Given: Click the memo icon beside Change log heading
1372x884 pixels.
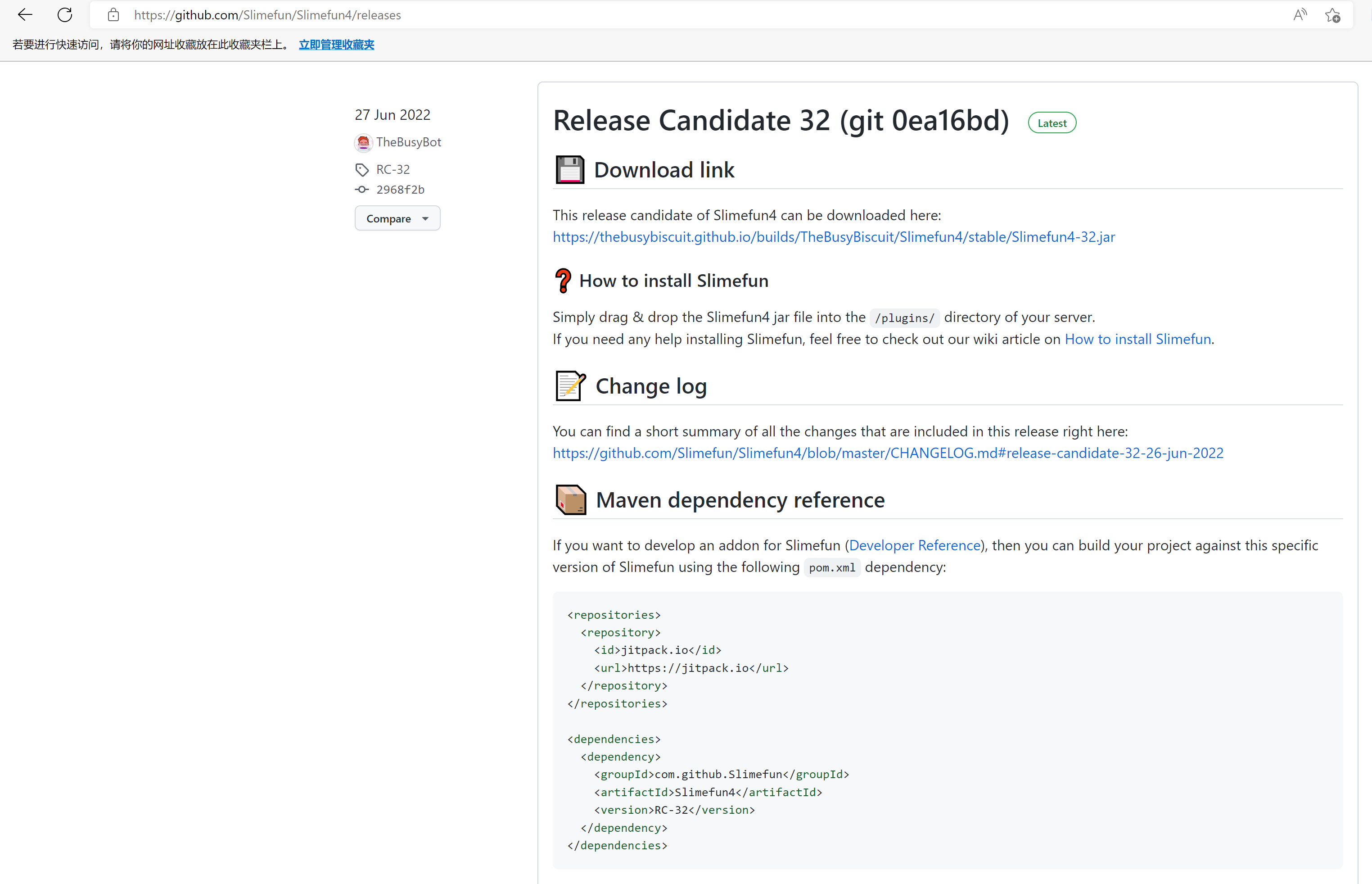Looking at the screenshot, I should pos(570,386).
